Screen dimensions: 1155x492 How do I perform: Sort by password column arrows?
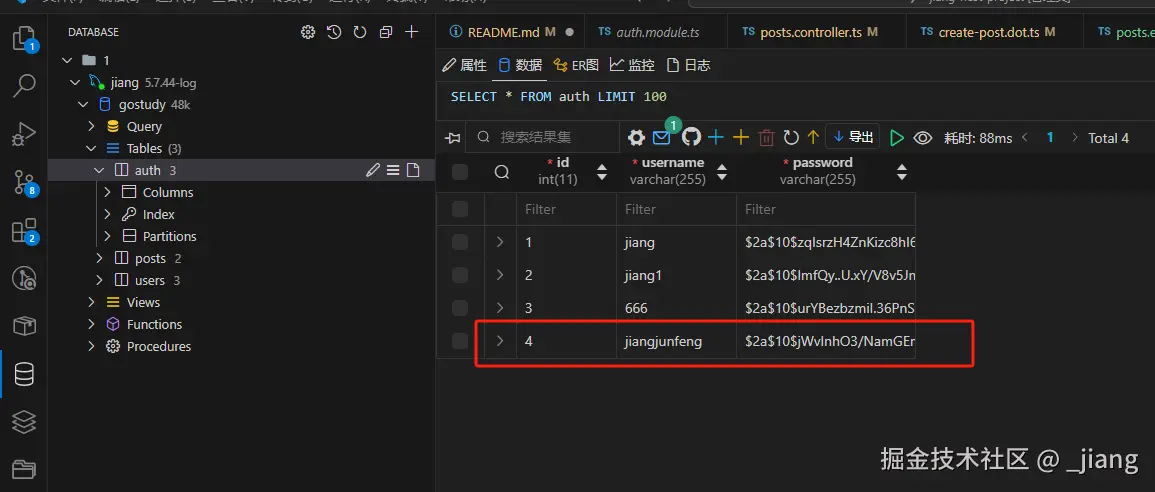click(x=902, y=172)
